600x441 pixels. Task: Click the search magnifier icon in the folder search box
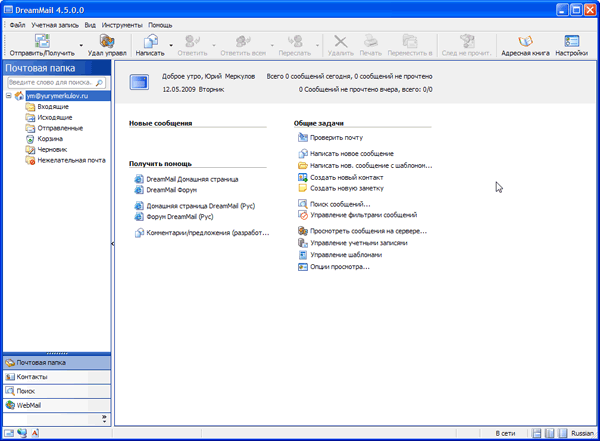99,82
